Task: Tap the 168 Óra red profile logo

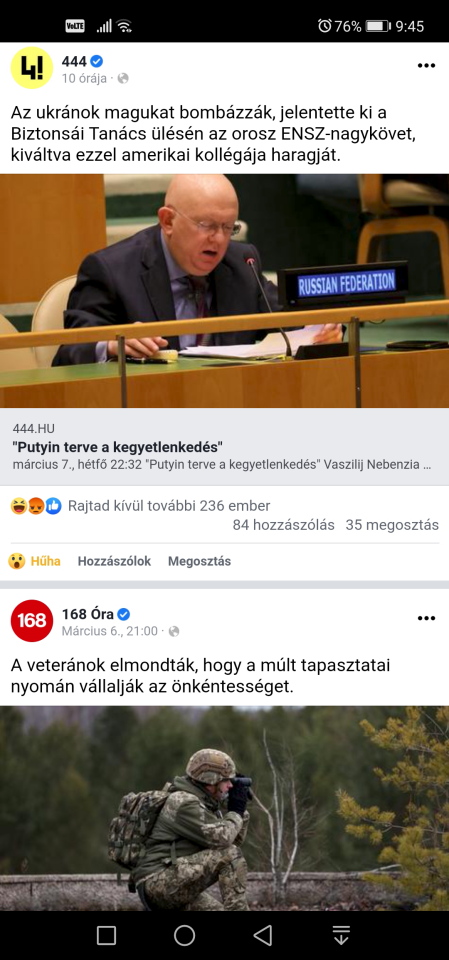Action: [32, 620]
